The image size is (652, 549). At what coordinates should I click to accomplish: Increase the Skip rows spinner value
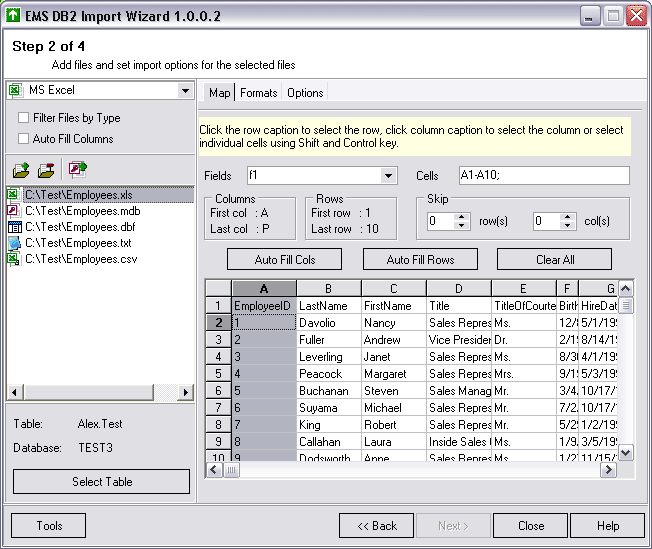click(x=462, y=217)
